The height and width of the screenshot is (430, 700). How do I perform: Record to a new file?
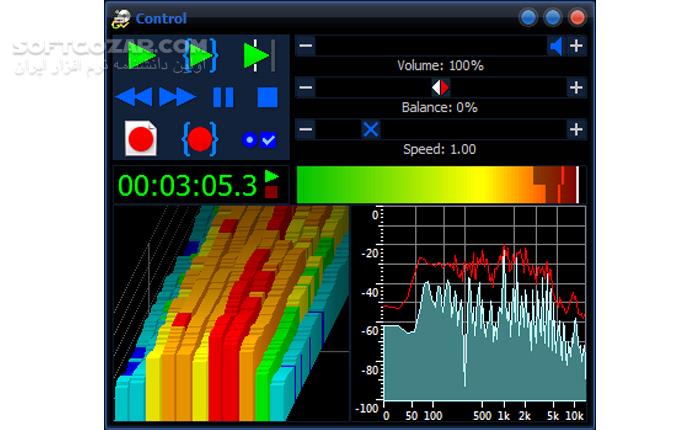point(141,138)
